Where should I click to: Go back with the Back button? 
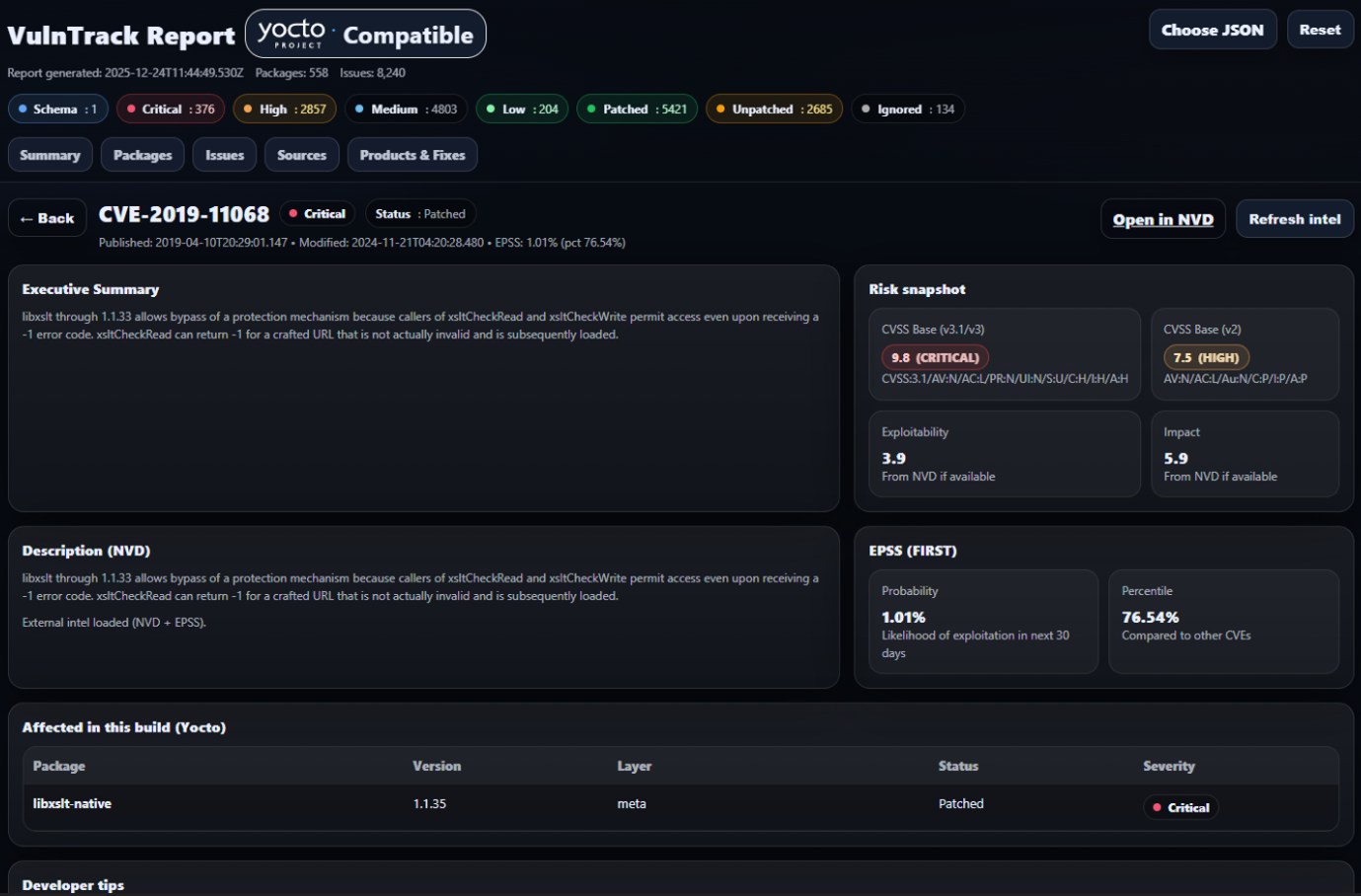tap(47, 218)
